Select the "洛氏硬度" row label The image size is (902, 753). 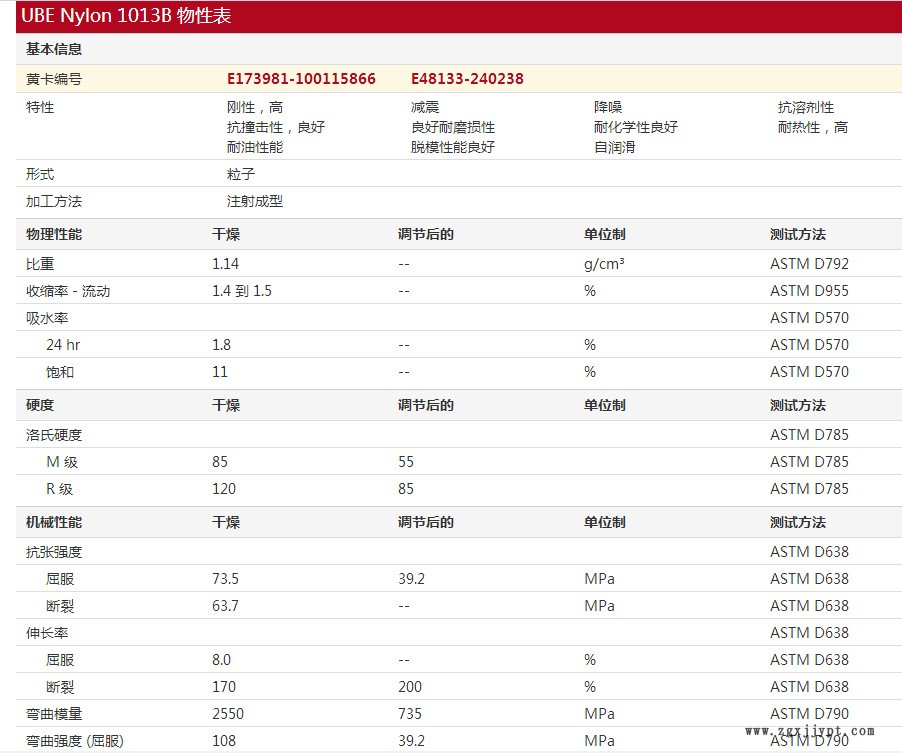pyautogui.click(x=53, y=435)
